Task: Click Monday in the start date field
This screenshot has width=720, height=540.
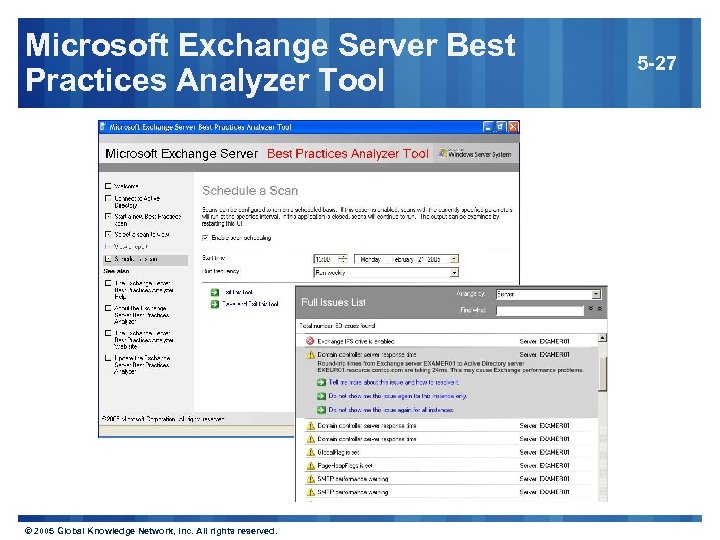Action: click(371, 259)
